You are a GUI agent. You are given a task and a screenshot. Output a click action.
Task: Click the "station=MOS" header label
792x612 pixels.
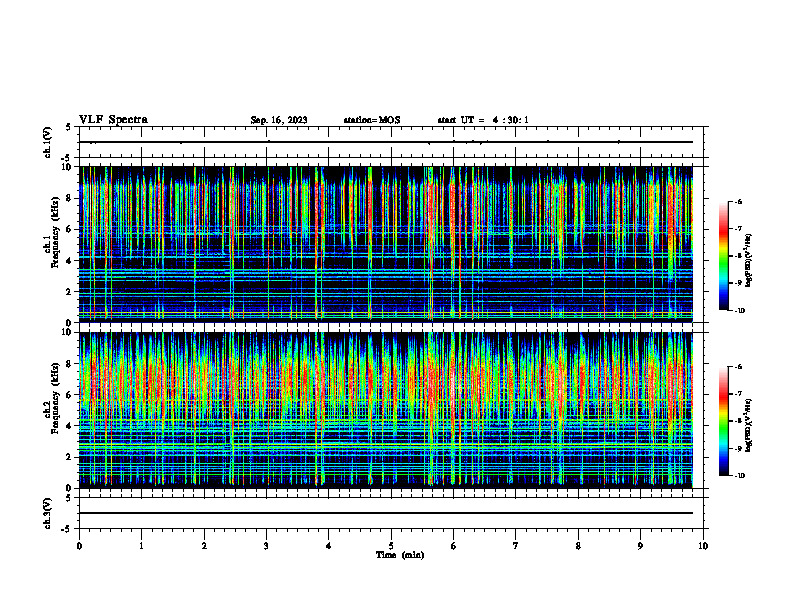click(372, 120)
